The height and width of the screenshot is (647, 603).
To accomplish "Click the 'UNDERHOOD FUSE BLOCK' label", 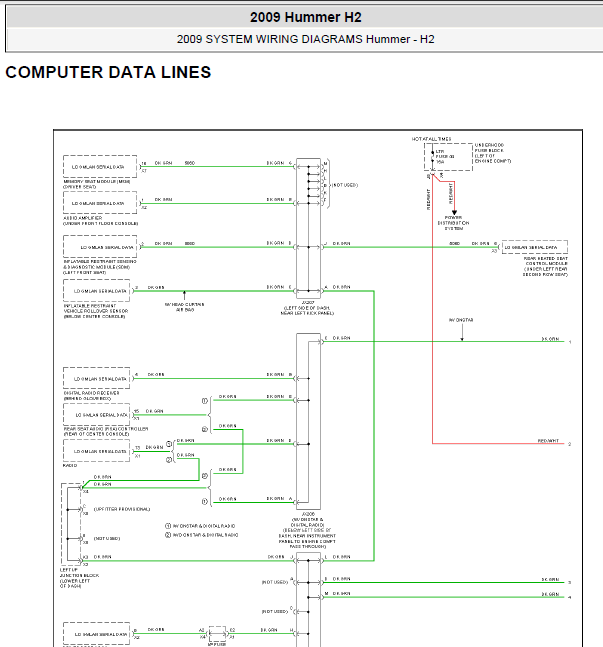I will [489, 148].
